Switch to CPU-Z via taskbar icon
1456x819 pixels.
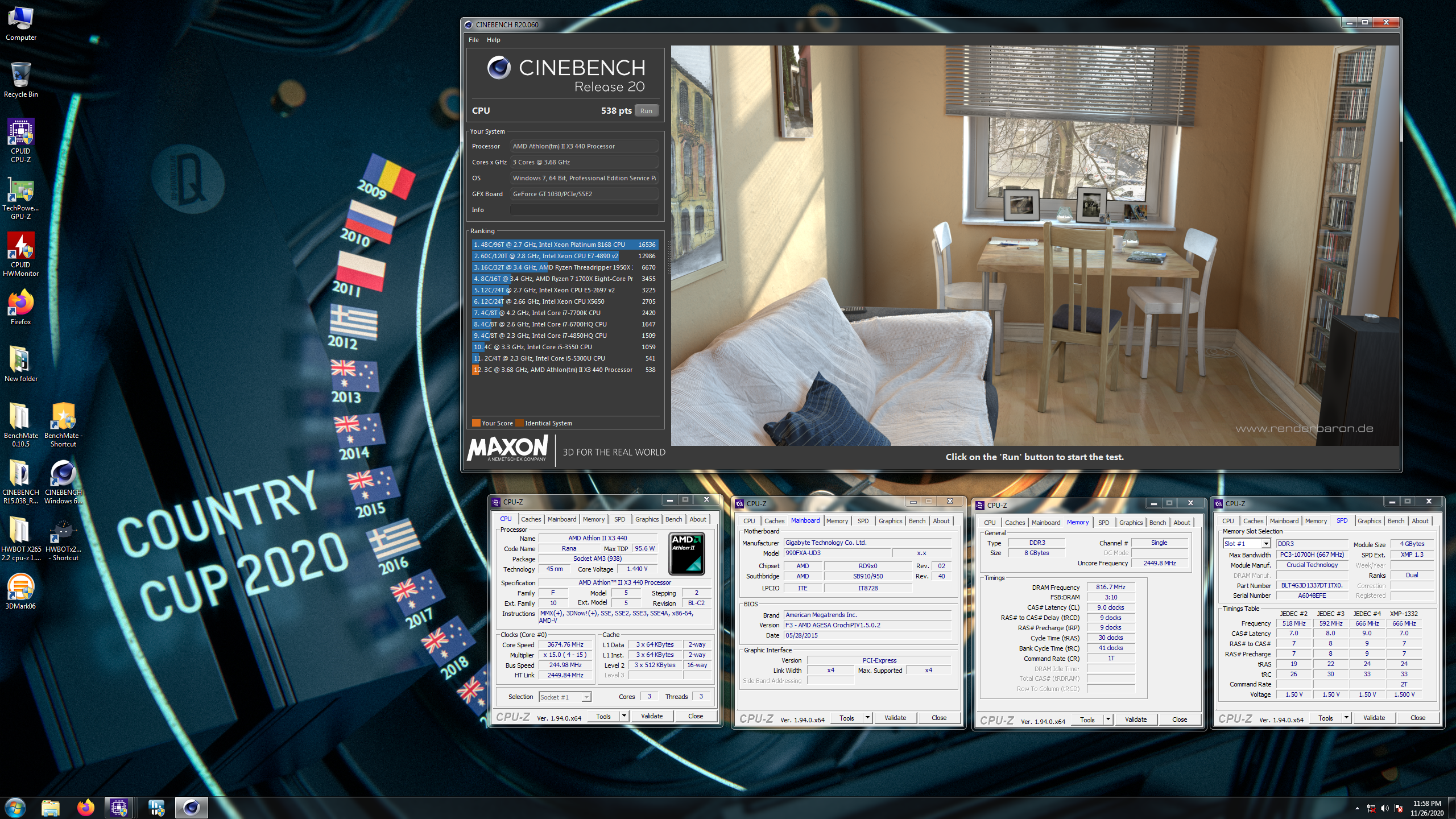tap(119, 808)
